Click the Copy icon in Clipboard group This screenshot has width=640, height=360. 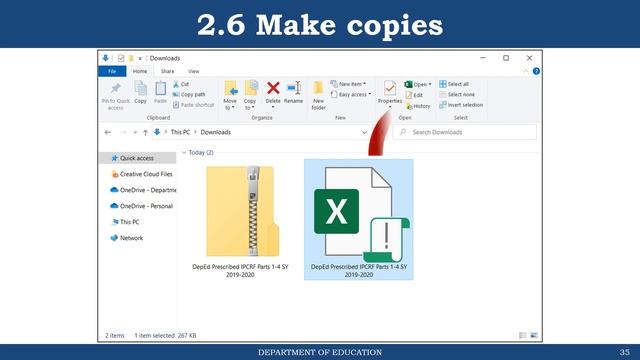[x=140, y=88]
